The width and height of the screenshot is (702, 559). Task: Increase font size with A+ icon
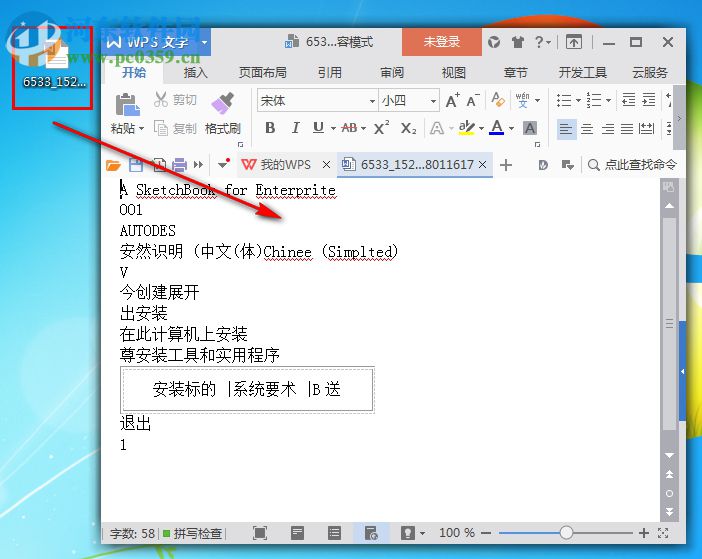[x=452, y=101]
